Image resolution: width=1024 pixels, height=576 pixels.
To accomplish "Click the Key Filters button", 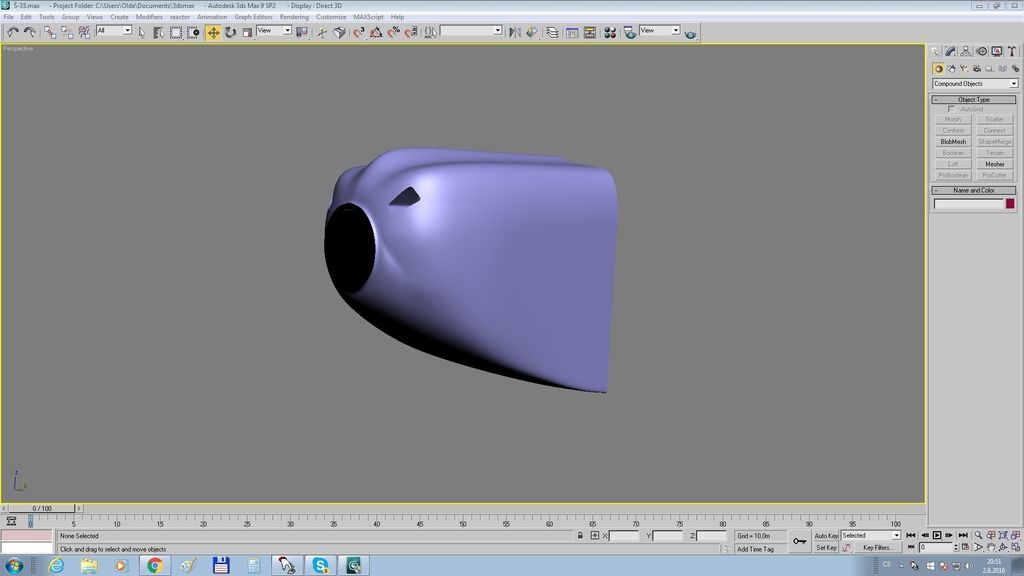I will tap(877, 548).
